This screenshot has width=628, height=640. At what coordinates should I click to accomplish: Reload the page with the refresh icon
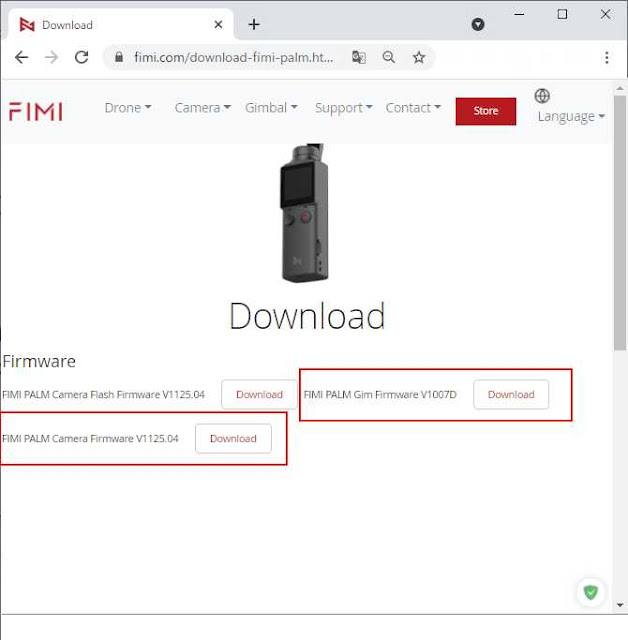tap(82, 57)
